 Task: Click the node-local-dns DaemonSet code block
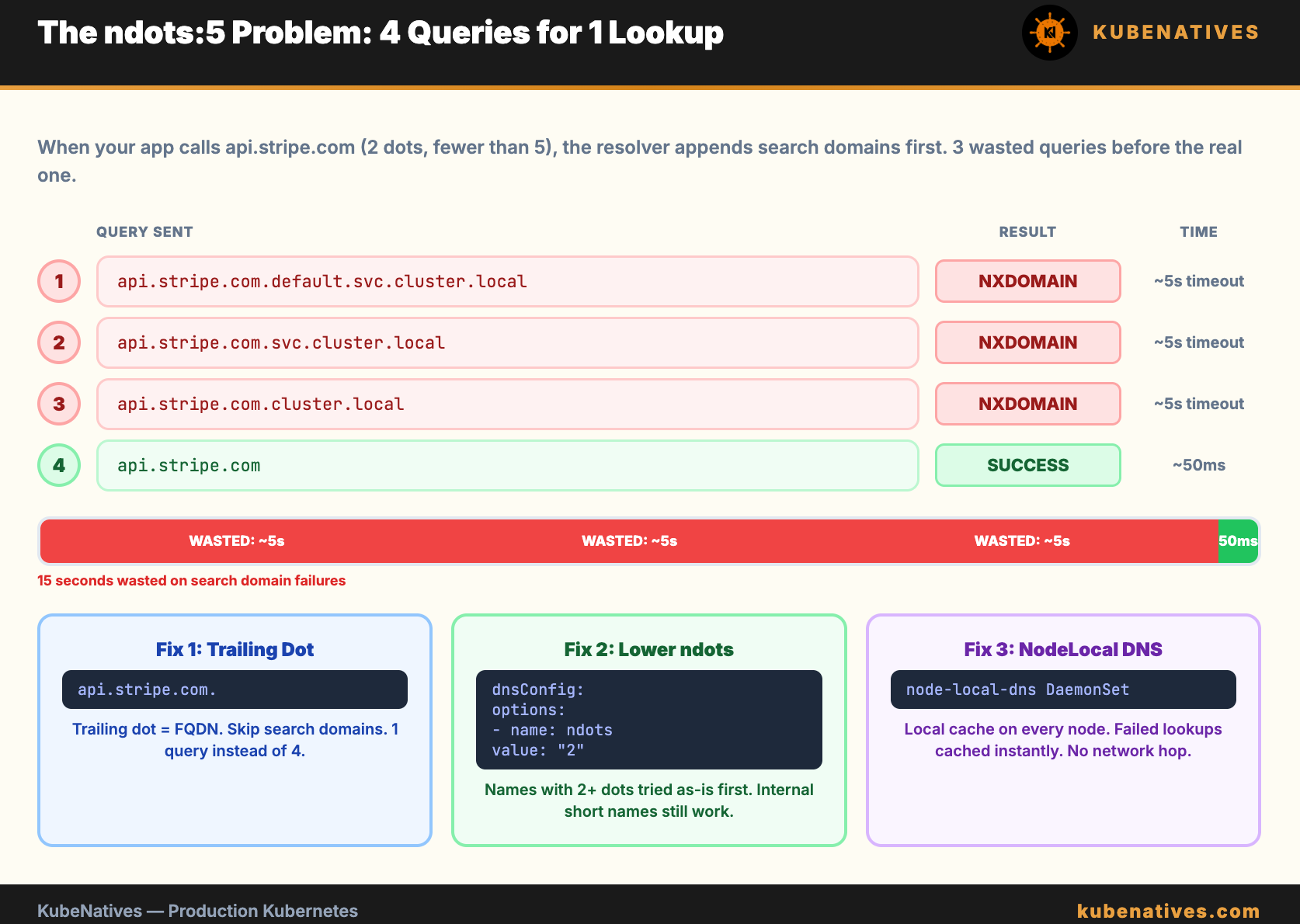point(1063,690)
